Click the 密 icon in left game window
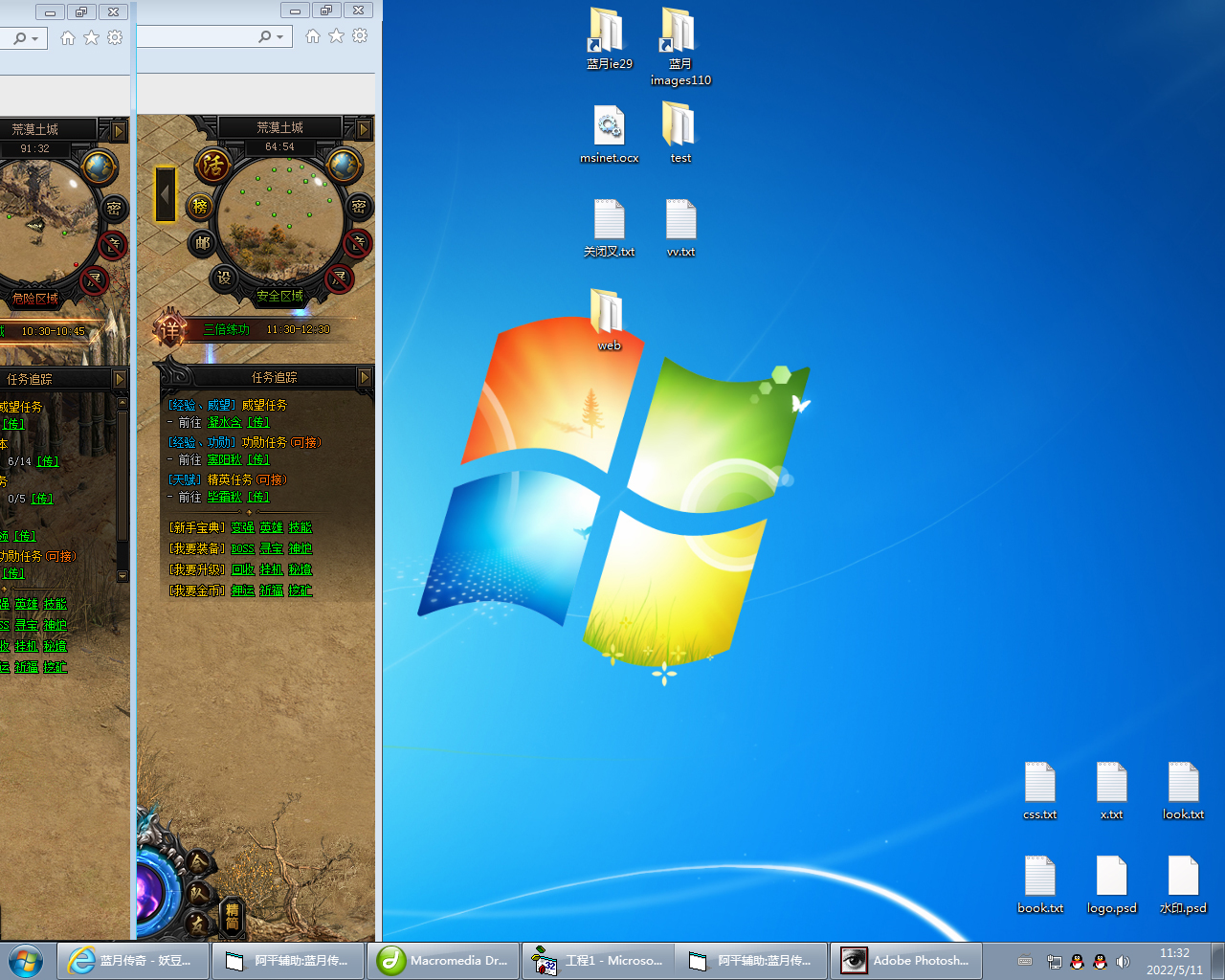Viewport: 1225px width, 980px height. click(114, 208)
